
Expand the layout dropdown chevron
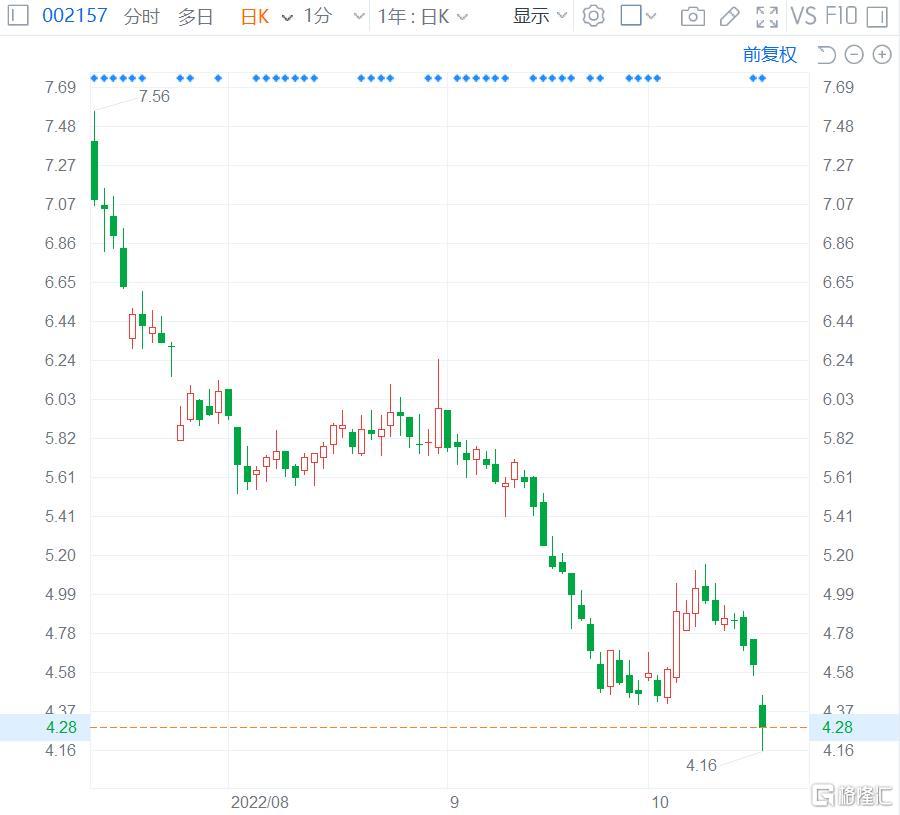pyautogui.click(x=650, y=17)
